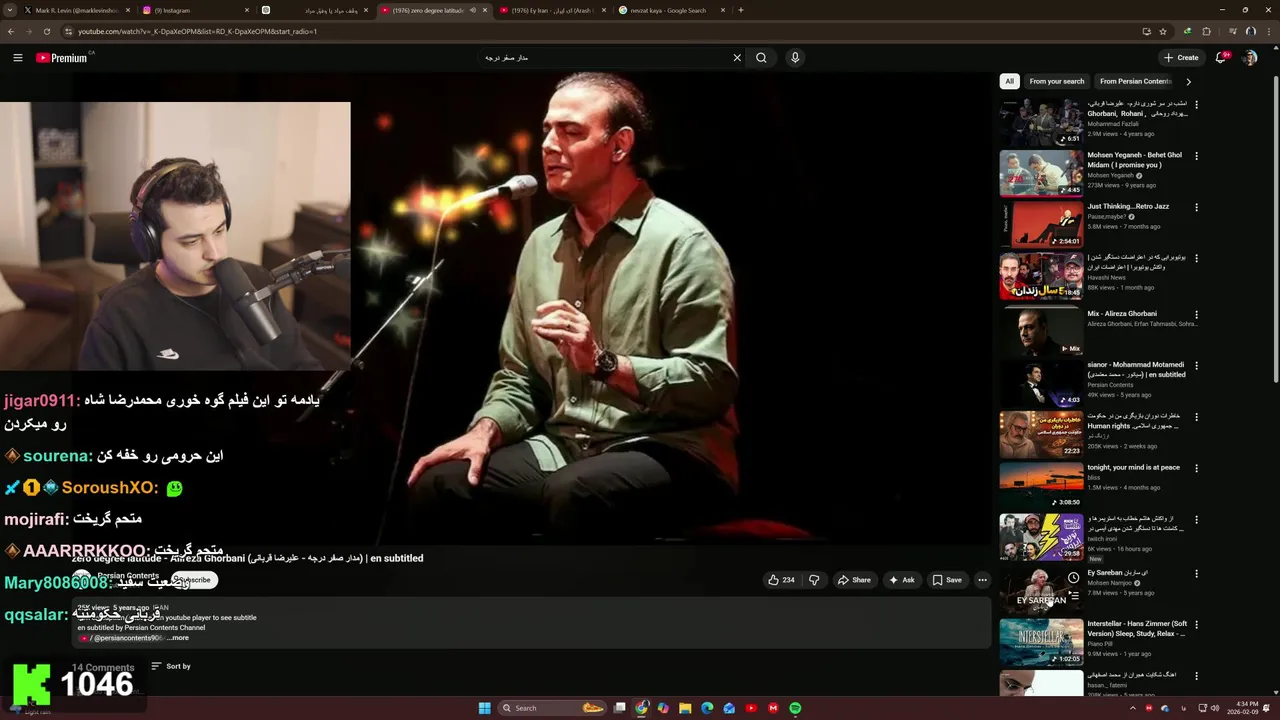This screenshot has width=1280, height=720.
Task: Open the YouTube hamburger guide menu
Action: click(x=18, y=58)
